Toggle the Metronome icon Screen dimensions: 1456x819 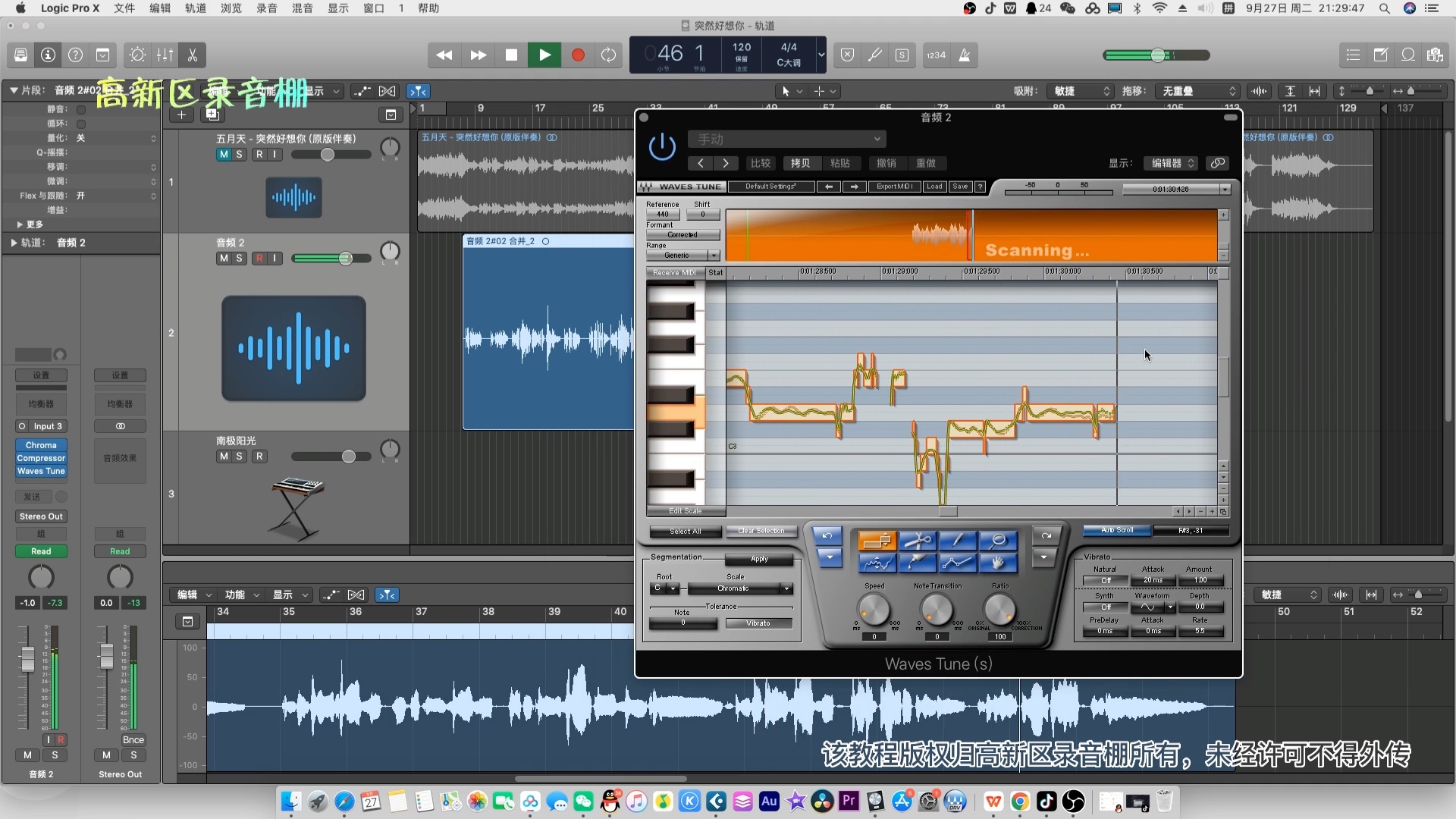(x=965, y=55)
